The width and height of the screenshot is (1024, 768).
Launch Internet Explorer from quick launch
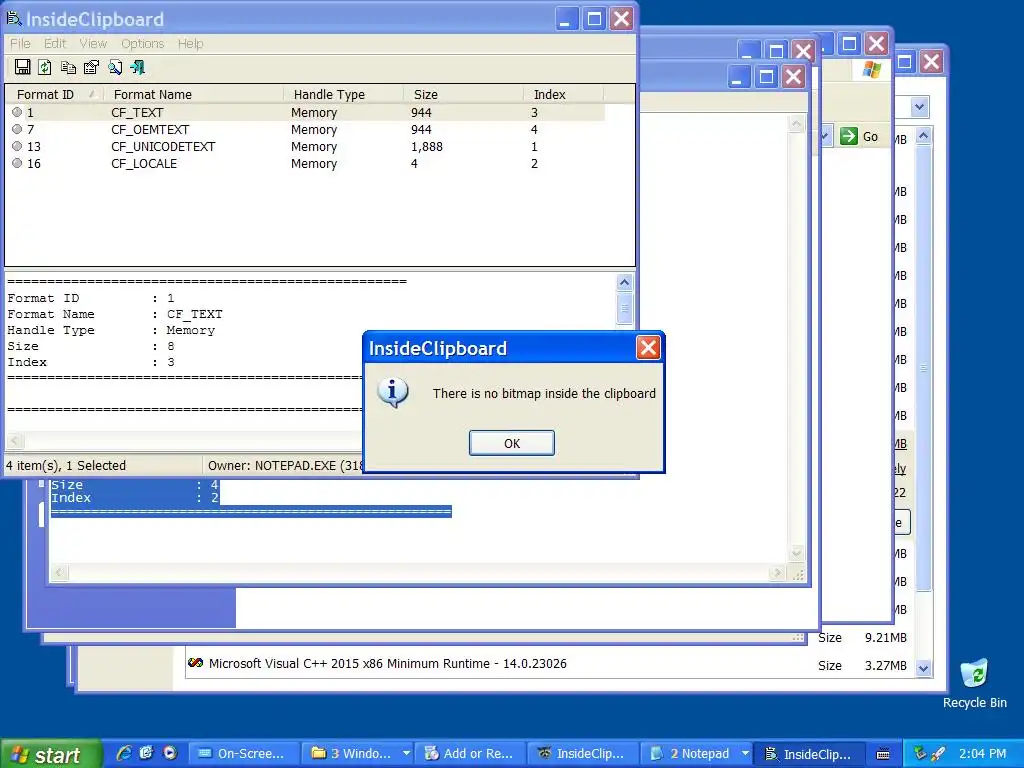pyautogui.click(x=123, y=753)
